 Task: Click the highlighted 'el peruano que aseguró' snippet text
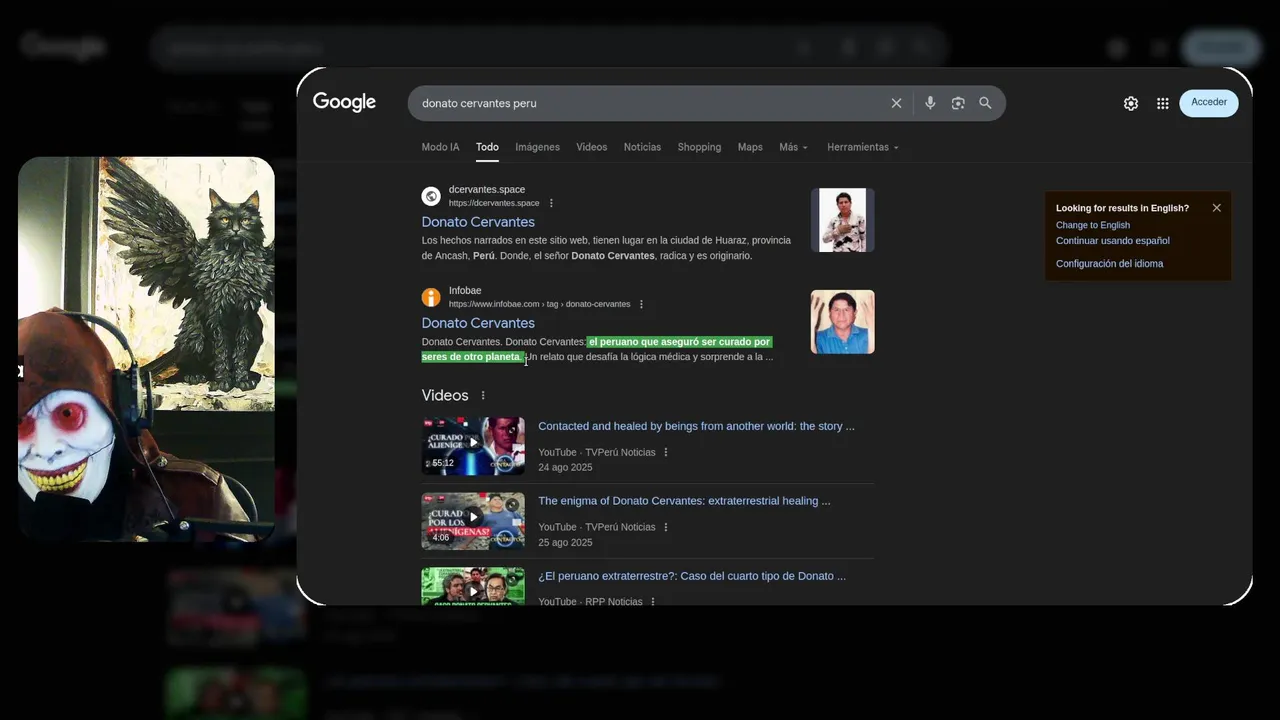(x=597, y=349)
